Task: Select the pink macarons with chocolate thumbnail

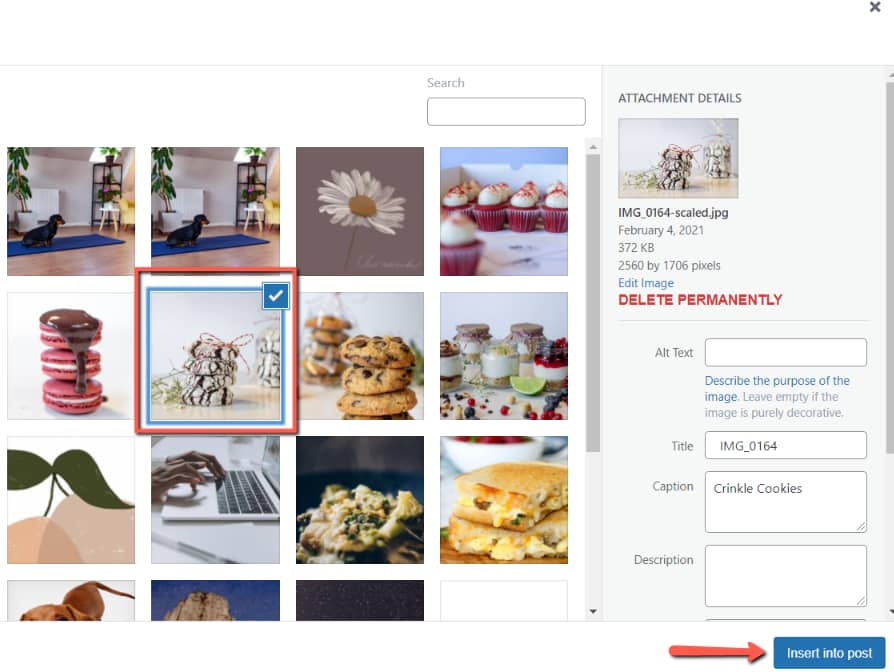Action: click(x=71, y=356)
